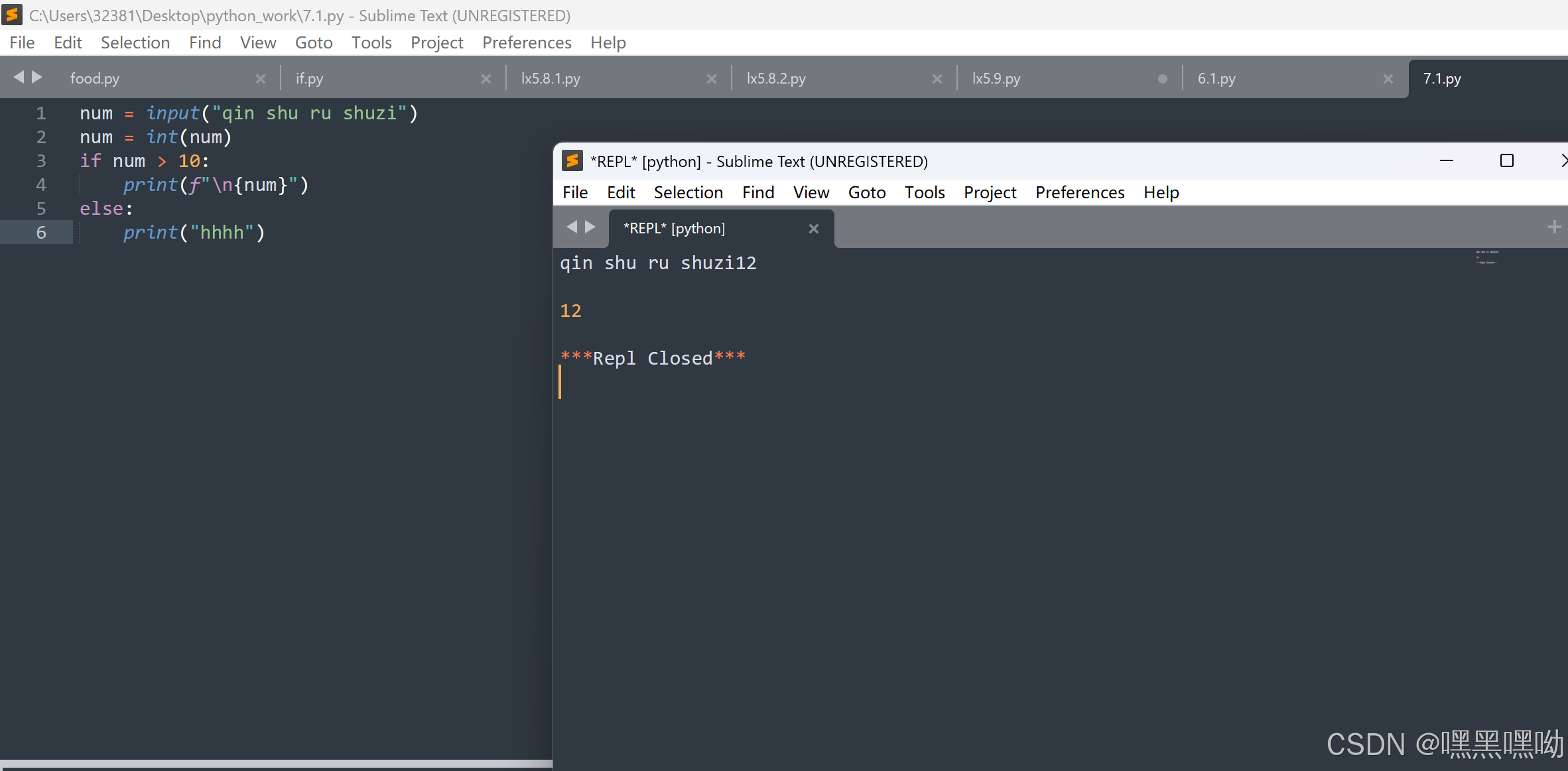This screenshot has height=771, width=1568.
Task: Close the REPL python tab
Action: (813, 229)
